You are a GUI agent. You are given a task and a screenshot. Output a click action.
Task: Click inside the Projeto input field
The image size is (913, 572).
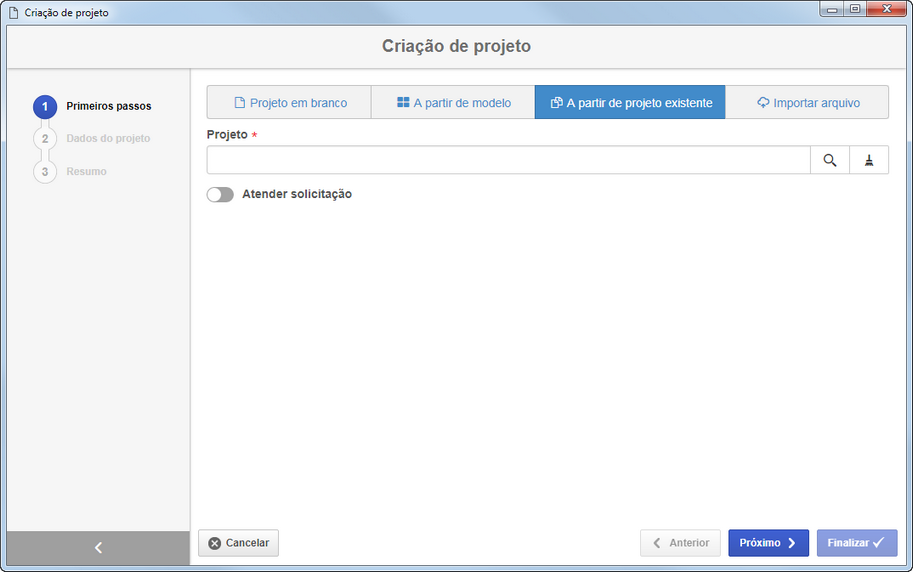[x=508, y=160]
